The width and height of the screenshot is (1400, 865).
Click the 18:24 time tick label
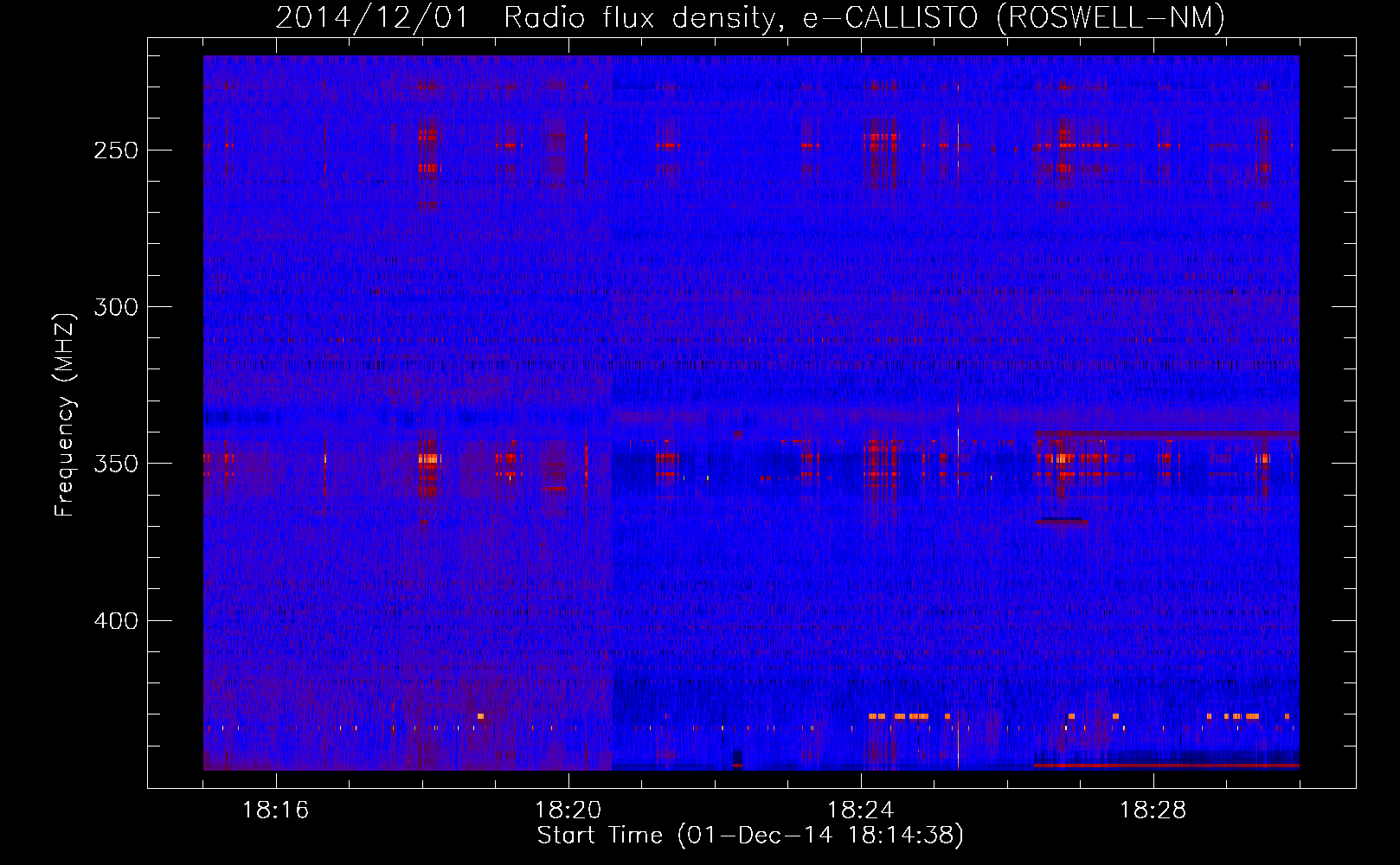[861, 811]
